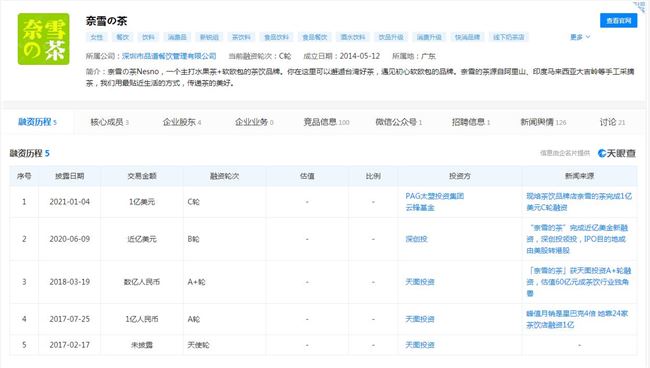
Task: Click the 比例 column header
Action: click(373, 176)
